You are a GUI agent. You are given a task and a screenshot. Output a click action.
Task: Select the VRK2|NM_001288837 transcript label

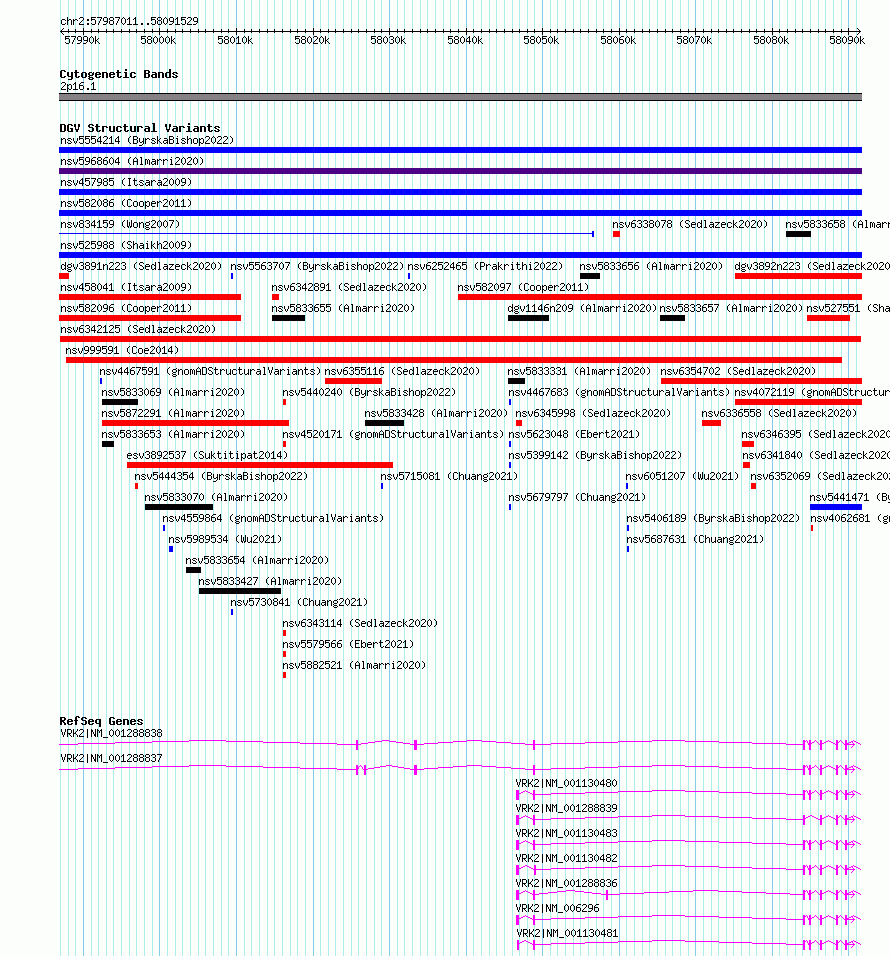[112, 758]
